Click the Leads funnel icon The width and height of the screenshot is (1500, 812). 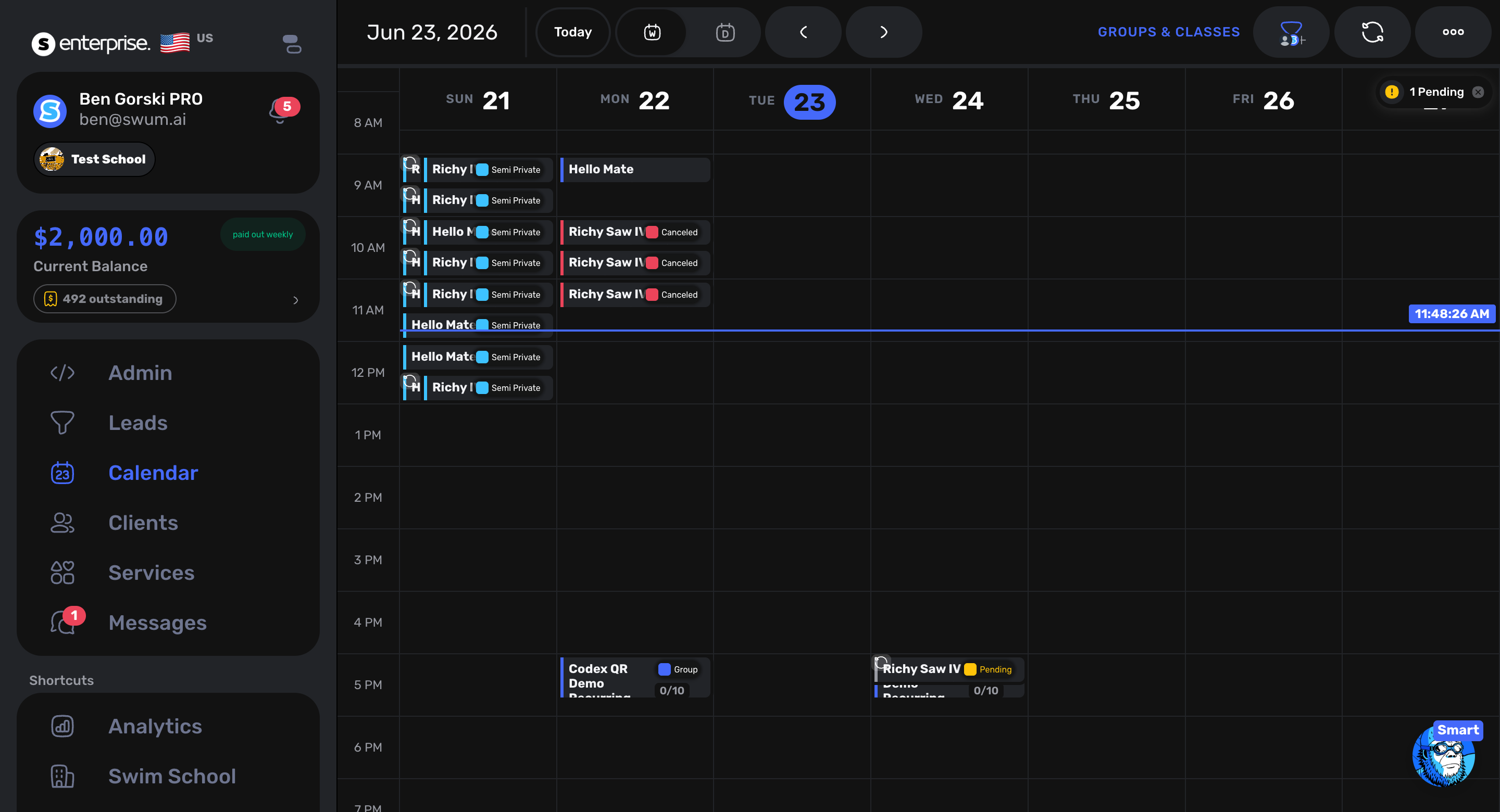click(x=63, y=423)
